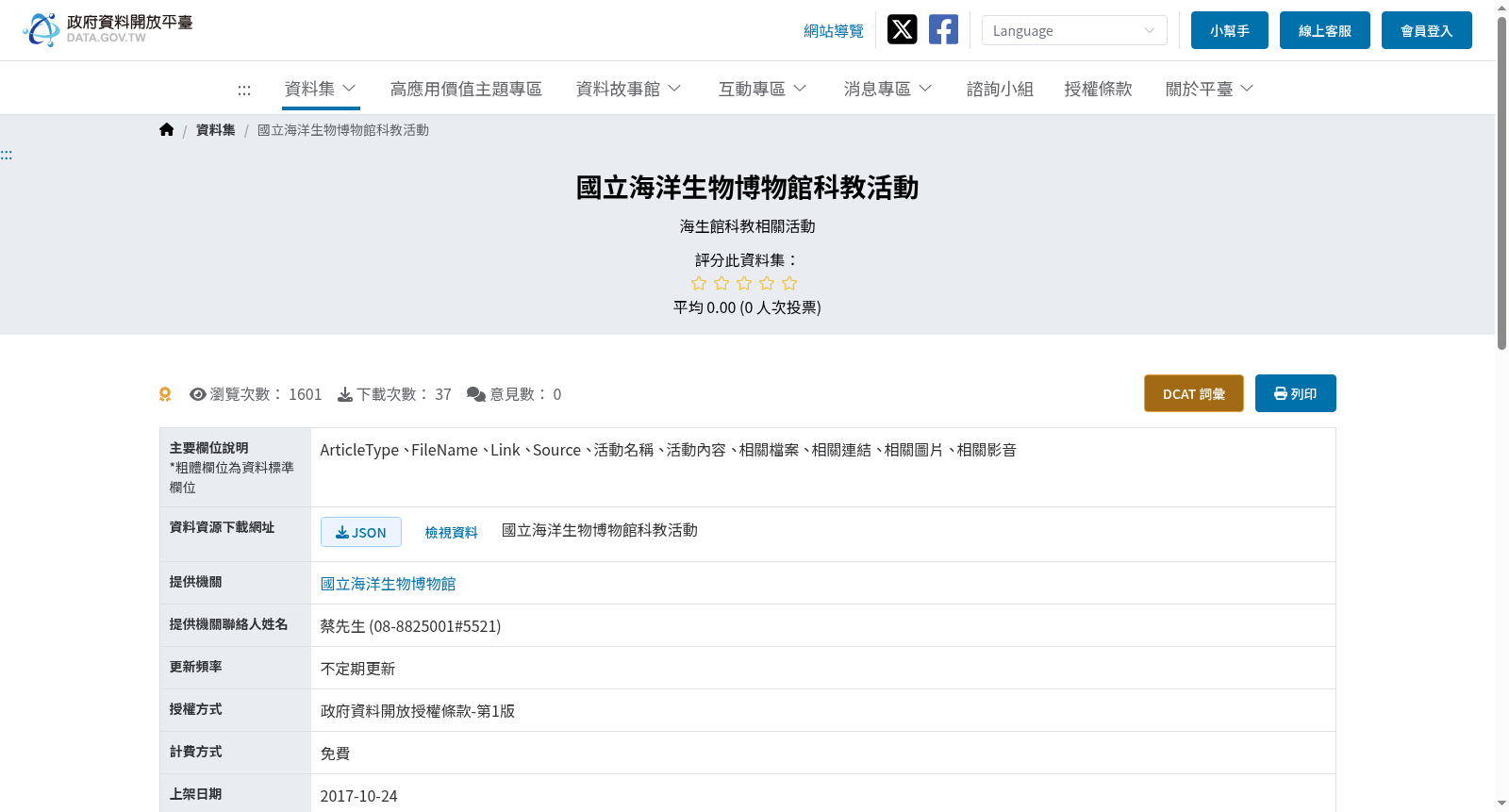Open 高應用價值主題專區 menu item

(x=466, y=89)
